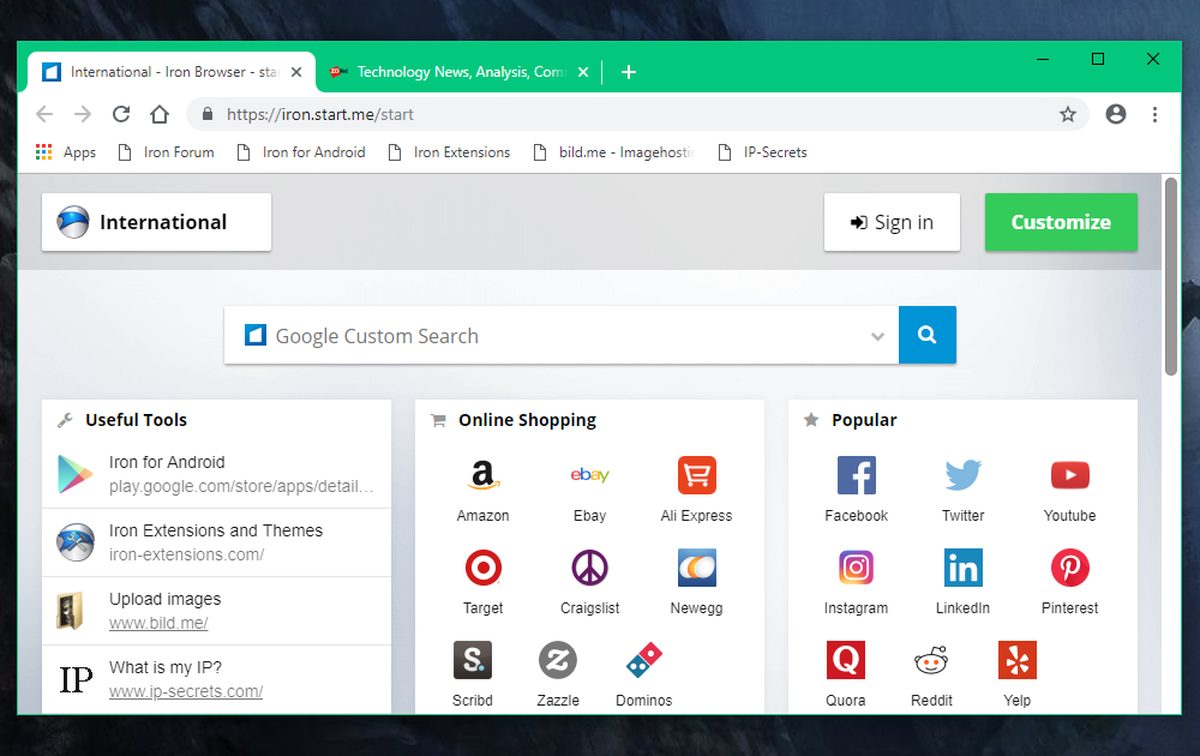Open the LinkedIn icon
This screenshot has width=1200, height=756.
pyautogui.click(x=963, y=568)
